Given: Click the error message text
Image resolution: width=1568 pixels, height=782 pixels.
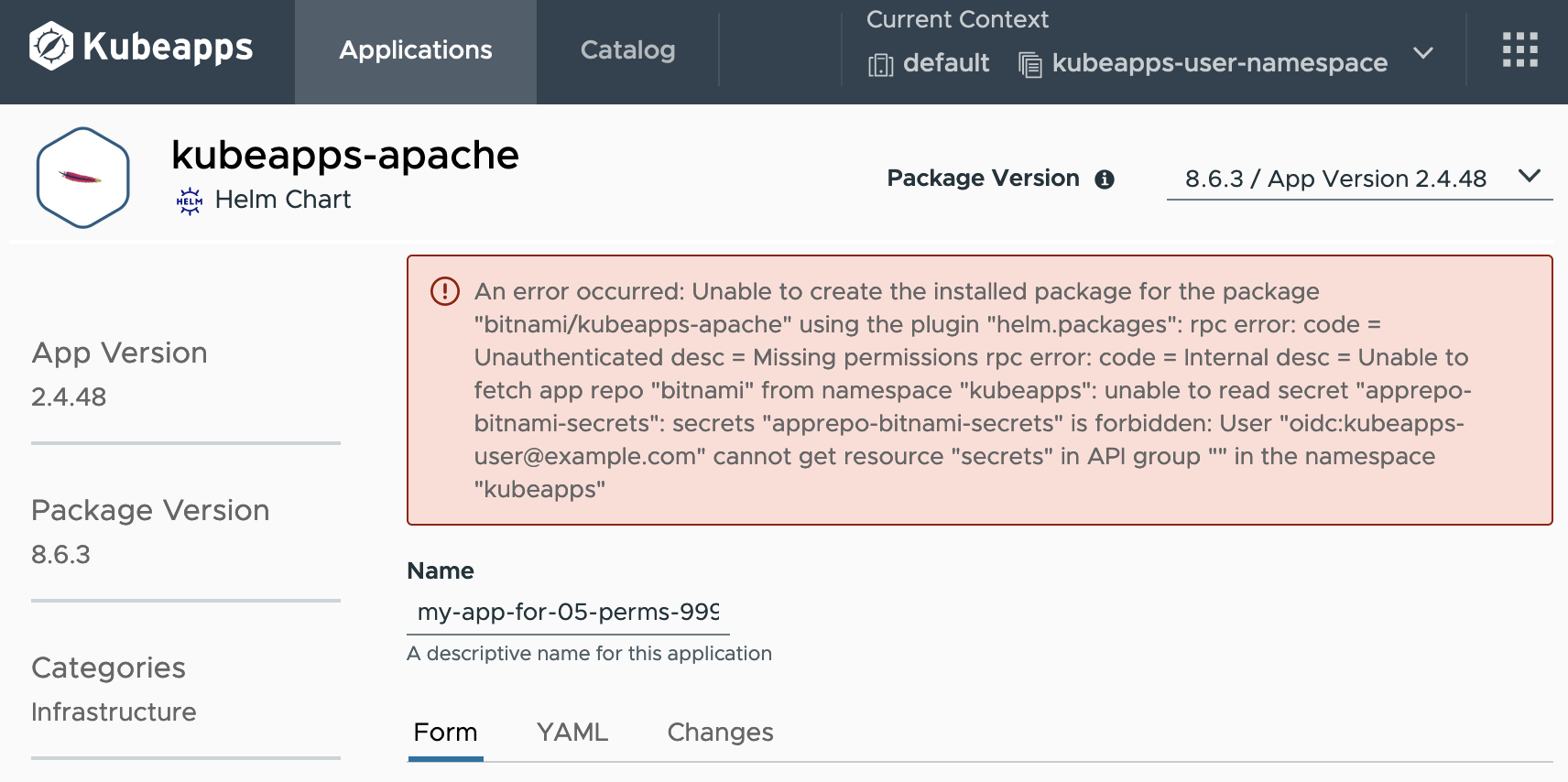Looking at the screenshot, I should [973, 390].
